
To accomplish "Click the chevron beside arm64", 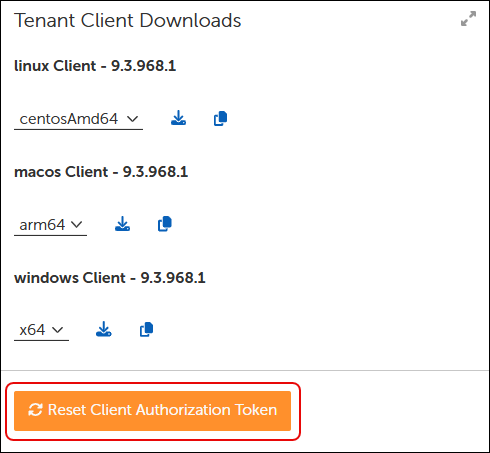I will (77, 225).
